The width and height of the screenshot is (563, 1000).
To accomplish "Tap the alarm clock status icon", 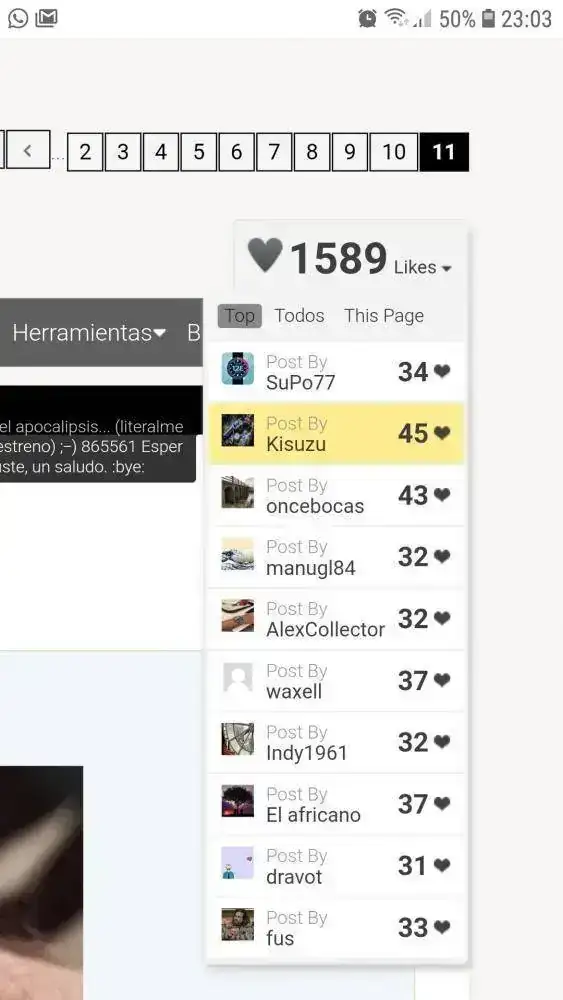I will [x=367, y=18].
